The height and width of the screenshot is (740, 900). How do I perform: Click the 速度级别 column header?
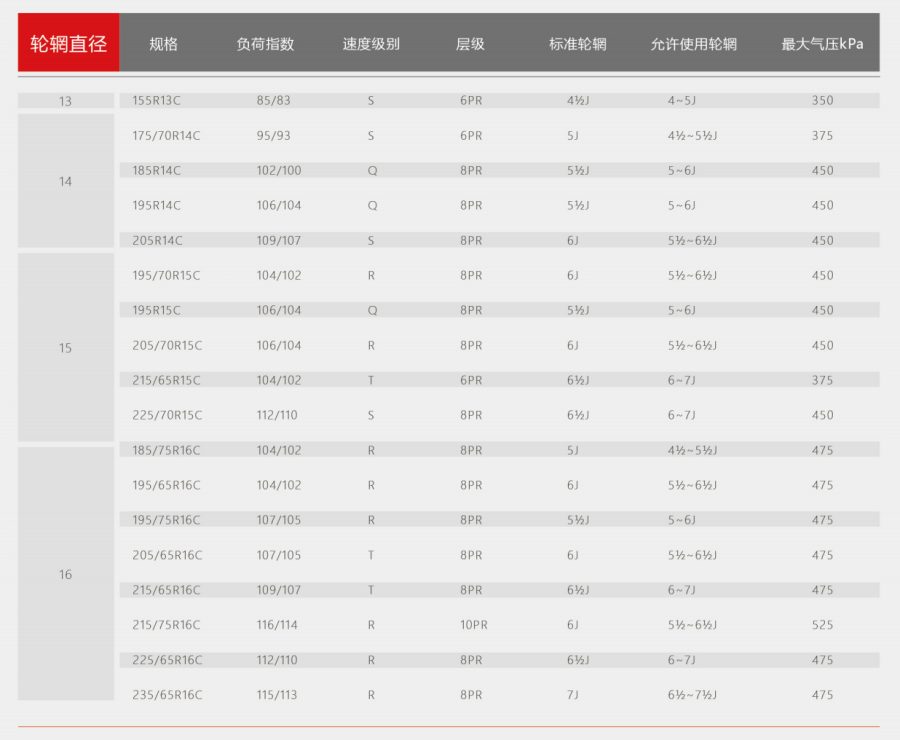(371, 44)
